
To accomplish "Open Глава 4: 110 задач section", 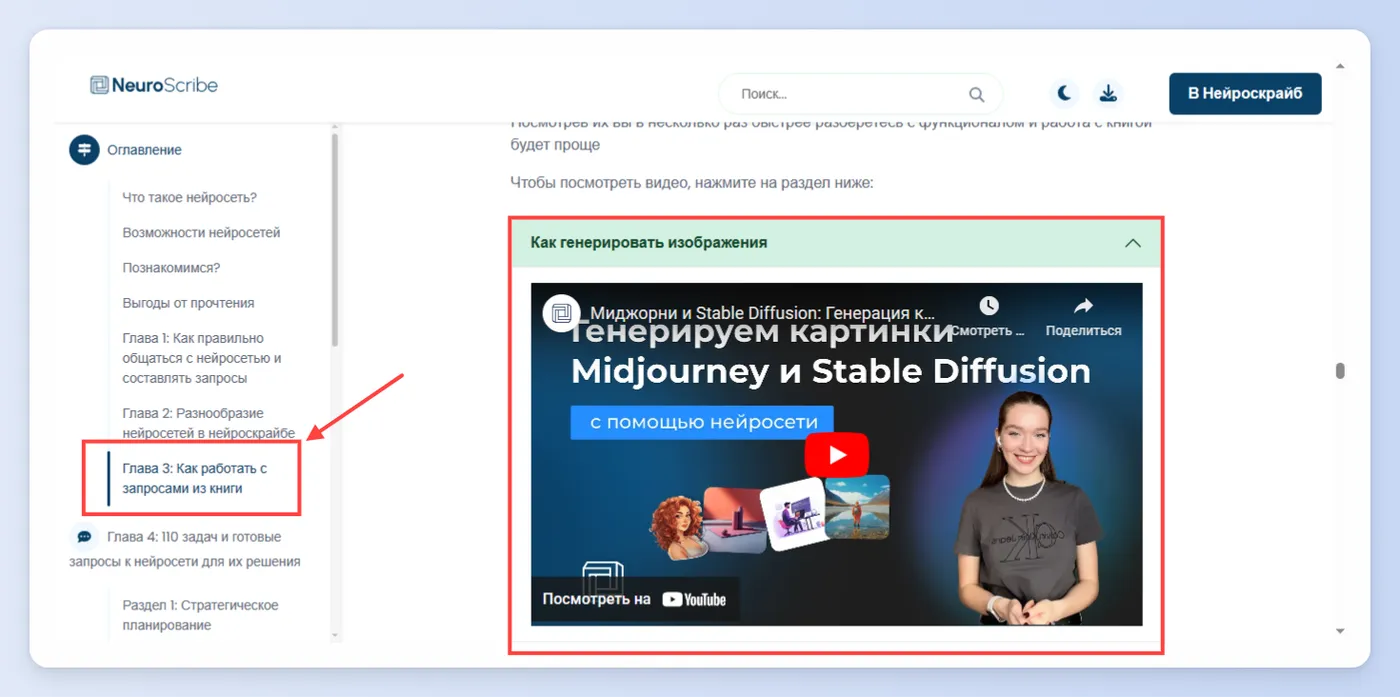I will click(185, 549).
